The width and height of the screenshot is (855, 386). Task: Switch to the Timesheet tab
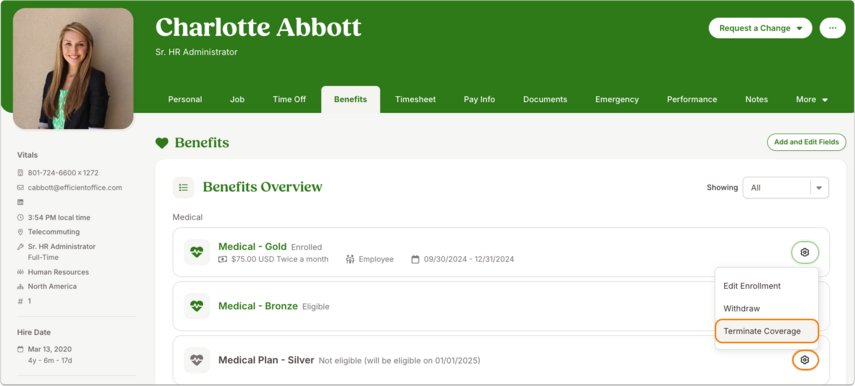416,99
